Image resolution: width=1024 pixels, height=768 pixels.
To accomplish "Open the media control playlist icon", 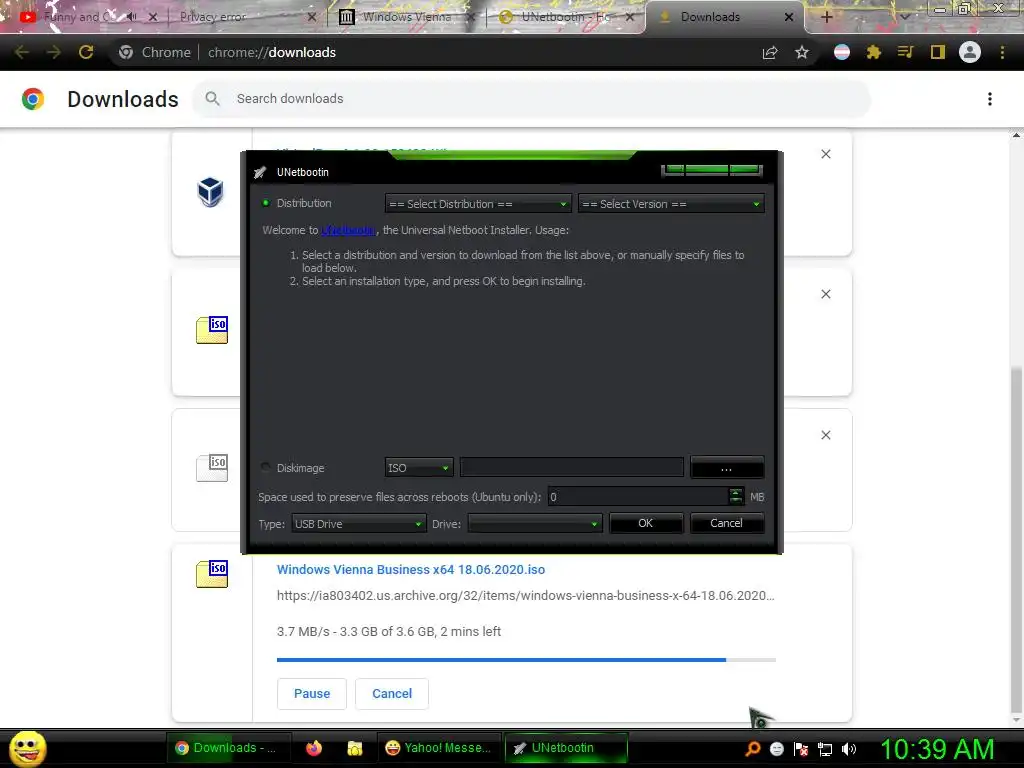I will coord(905,52).
